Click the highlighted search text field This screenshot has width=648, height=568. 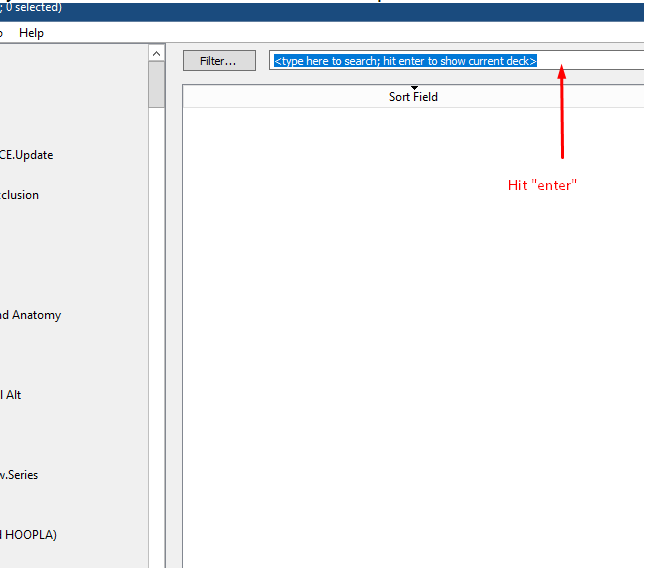tap(405, 61)
